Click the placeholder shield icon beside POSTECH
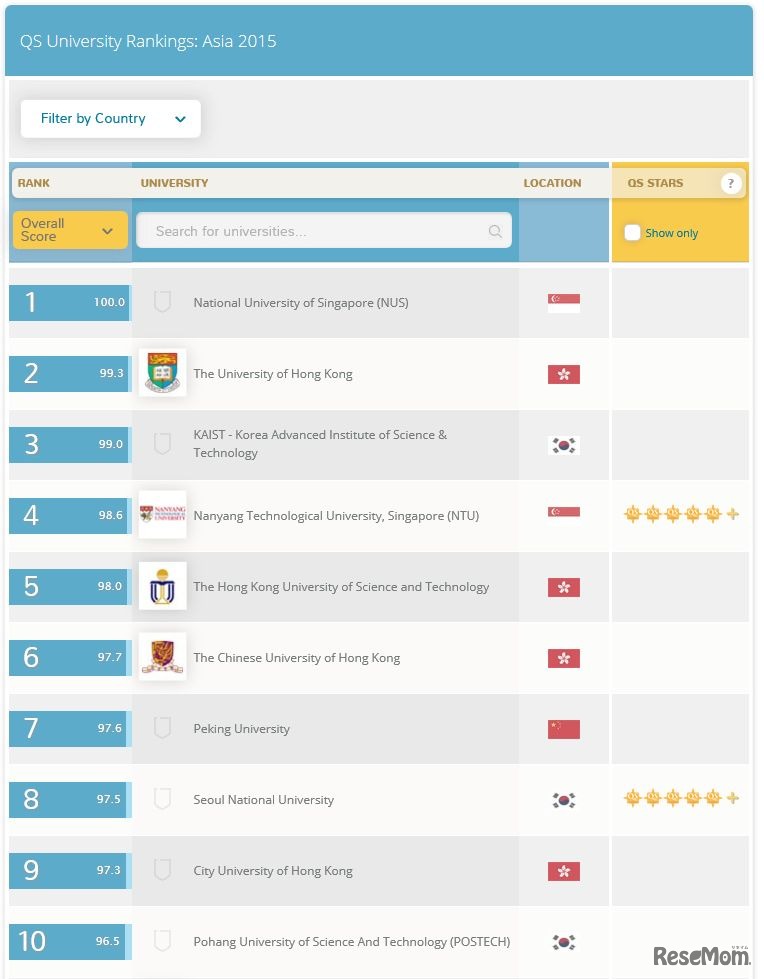764x979 pixels. pyautogui.click(x=162, y=941)
